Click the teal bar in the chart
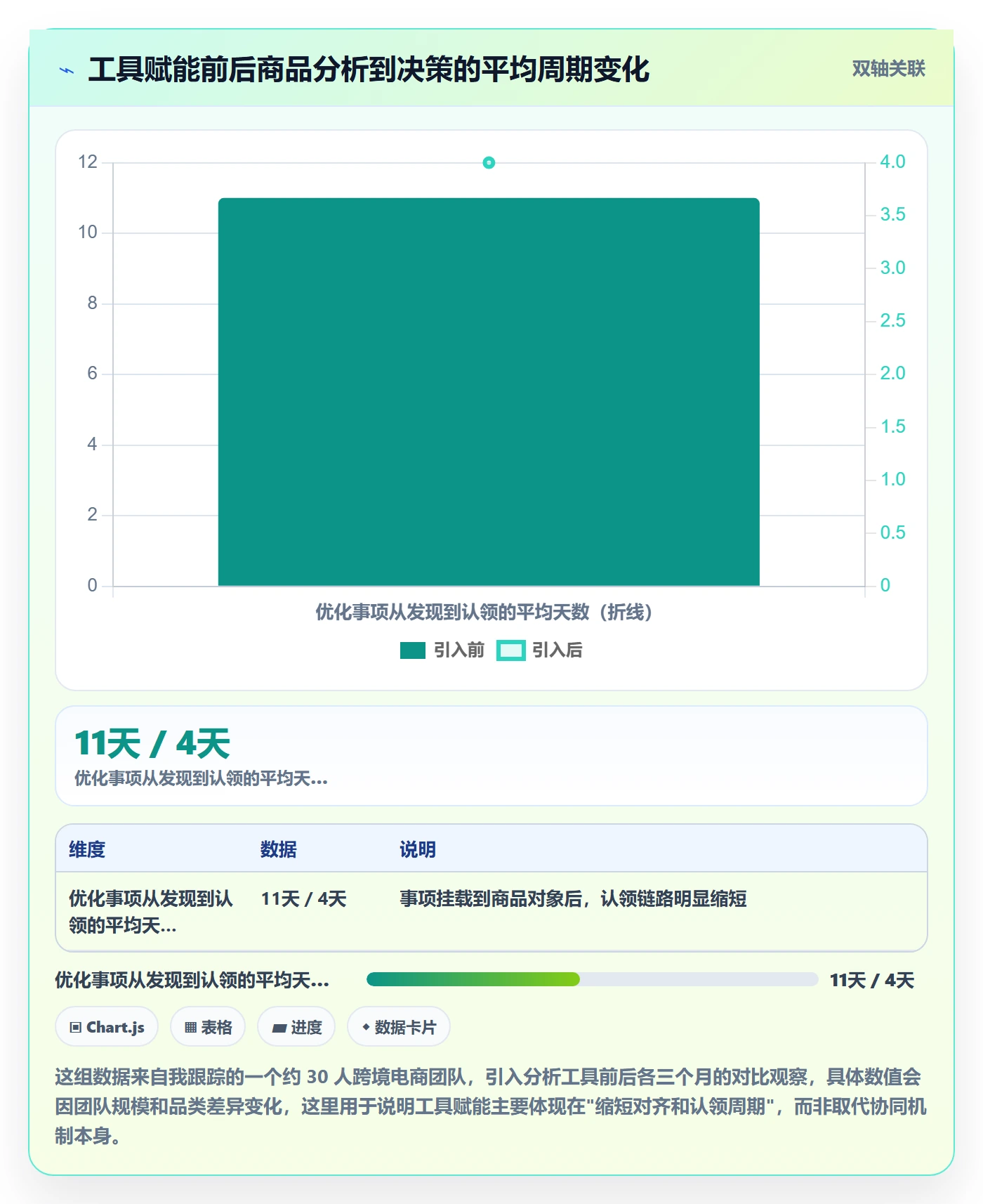The height and width of the screenshot is (1204, 983). [x=489, y=392]
